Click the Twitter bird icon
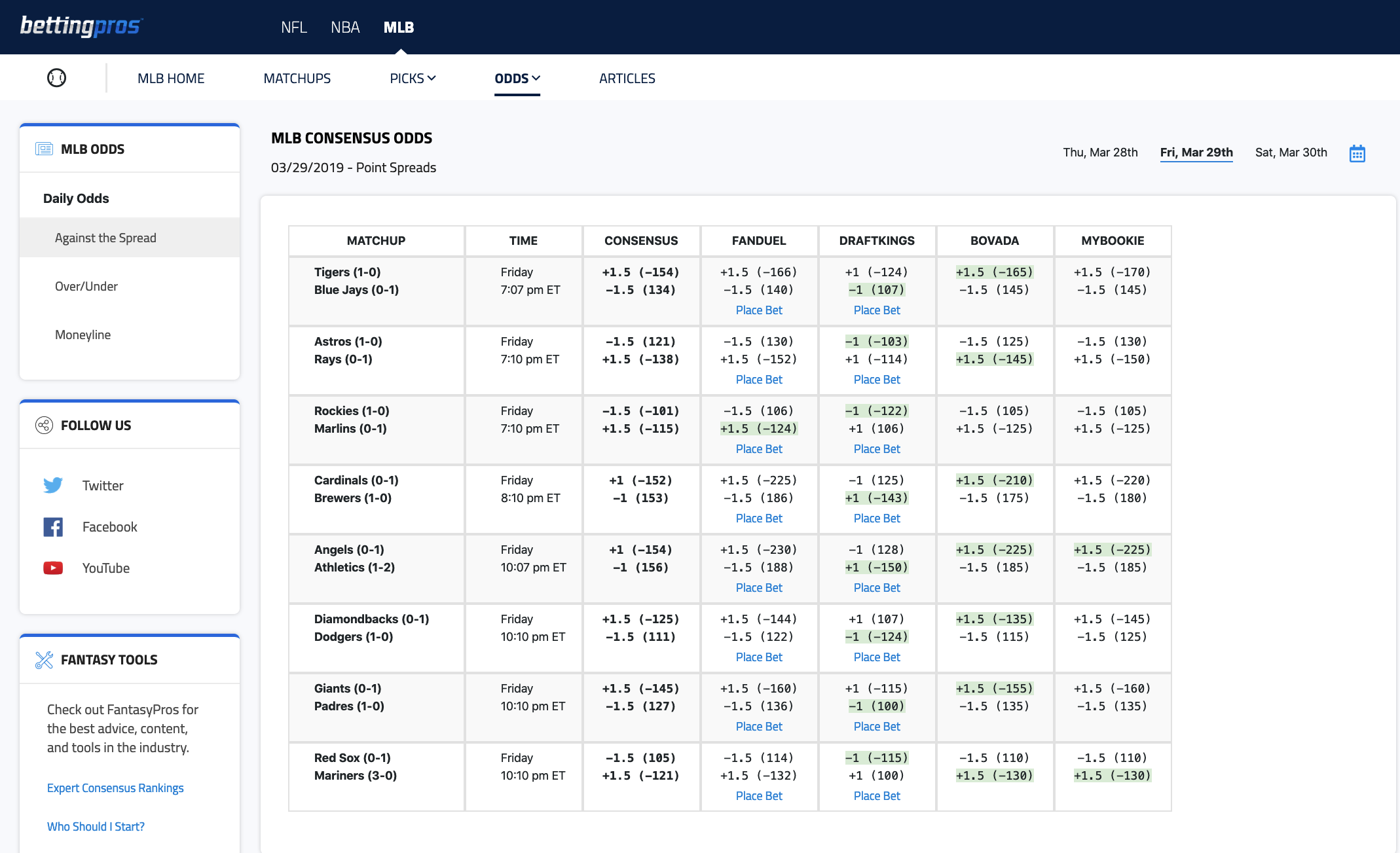This screenshot has width=1400, height=853. point(53,485)
